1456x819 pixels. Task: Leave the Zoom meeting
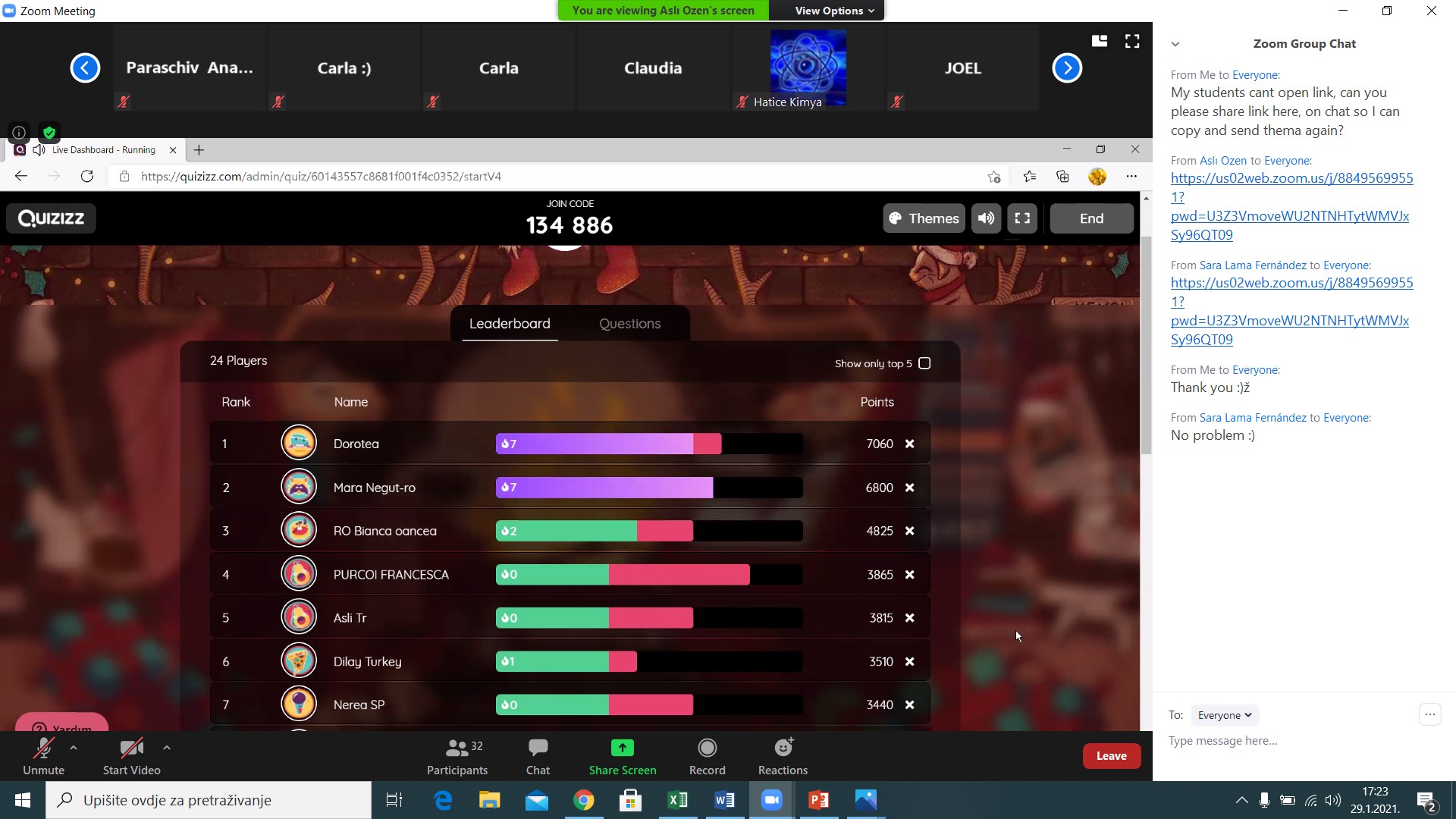(x=1111, y=756)
